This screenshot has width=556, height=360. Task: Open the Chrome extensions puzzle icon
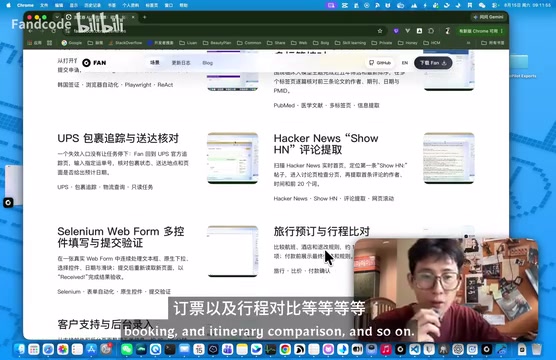tap(431, 31)
